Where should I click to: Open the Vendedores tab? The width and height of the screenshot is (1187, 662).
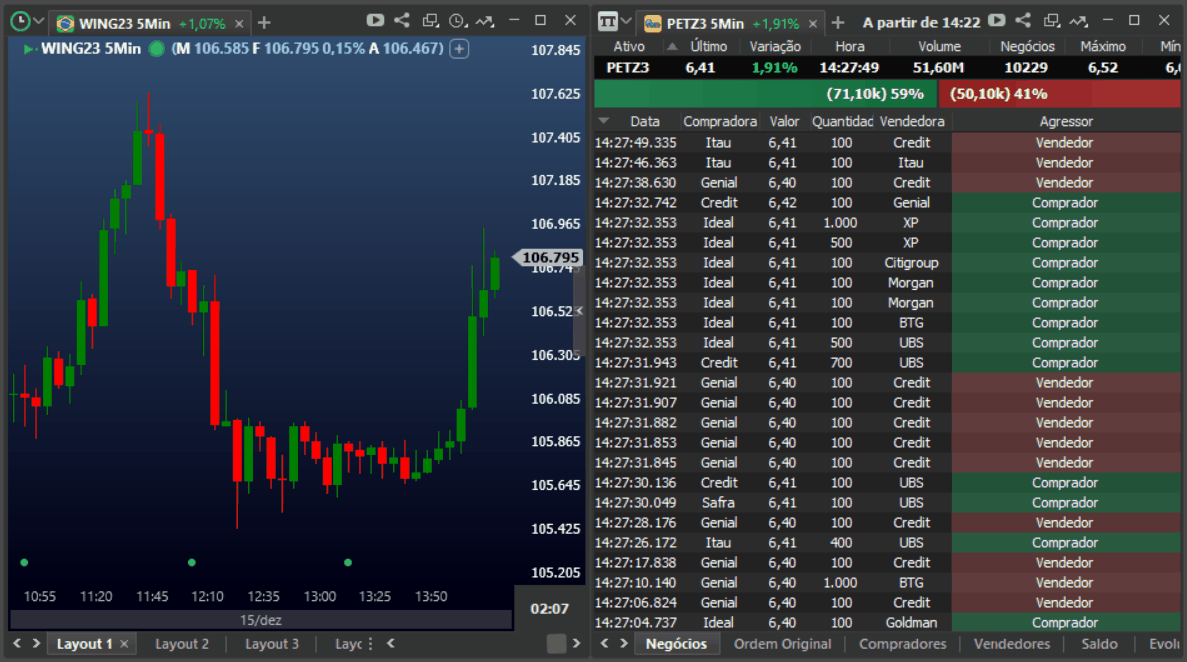[x=1011, y=644]
